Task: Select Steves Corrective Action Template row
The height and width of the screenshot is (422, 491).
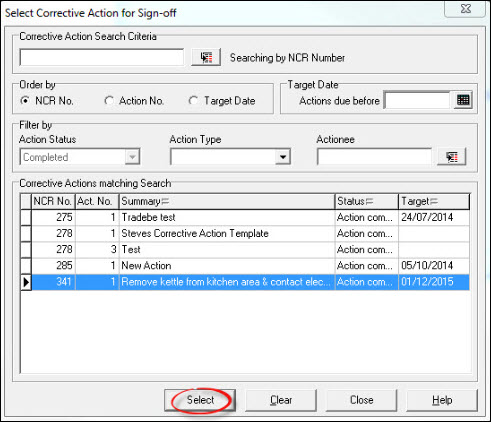Action: tap(245, 233)
